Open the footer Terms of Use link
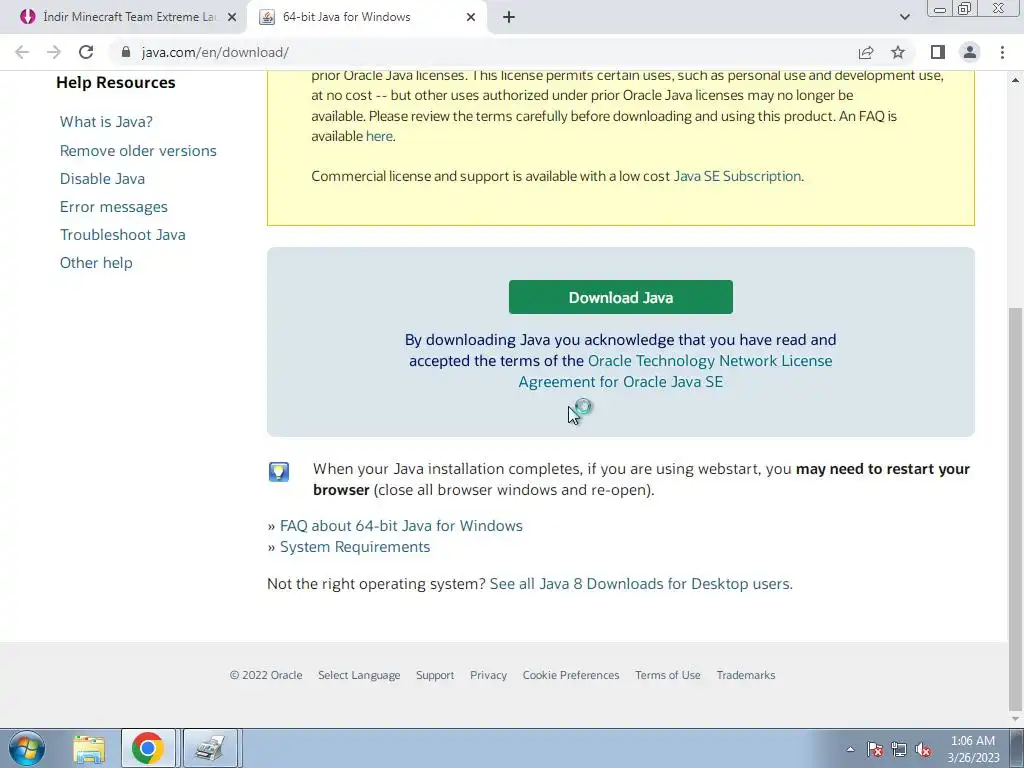The width and height of the screenshot is (1024, 768). [x=667, y=675]
